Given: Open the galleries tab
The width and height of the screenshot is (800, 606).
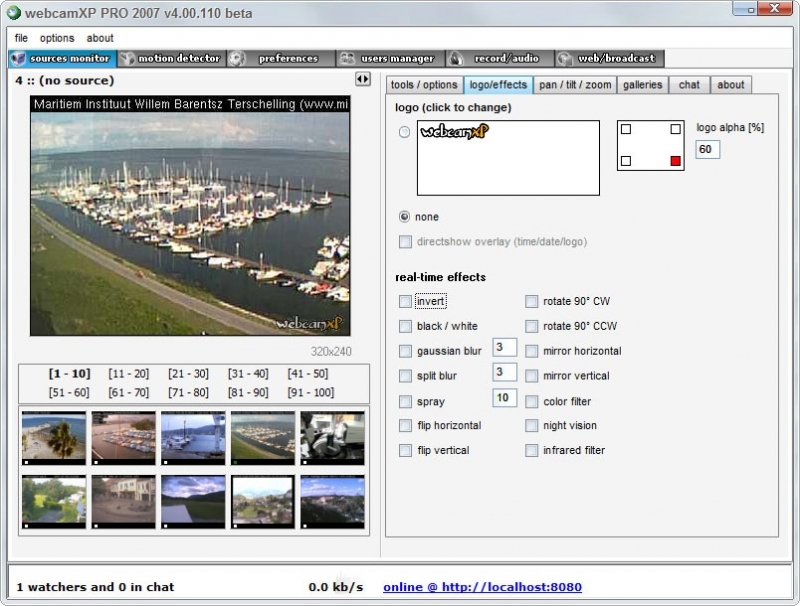Looking at the screenshot, I should point(642,85).
